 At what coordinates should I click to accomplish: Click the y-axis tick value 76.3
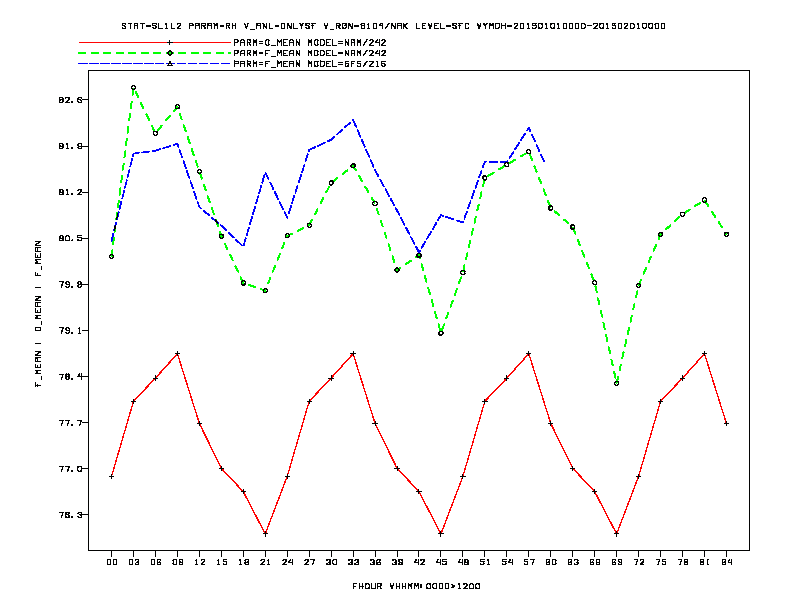tap(70, 515)
